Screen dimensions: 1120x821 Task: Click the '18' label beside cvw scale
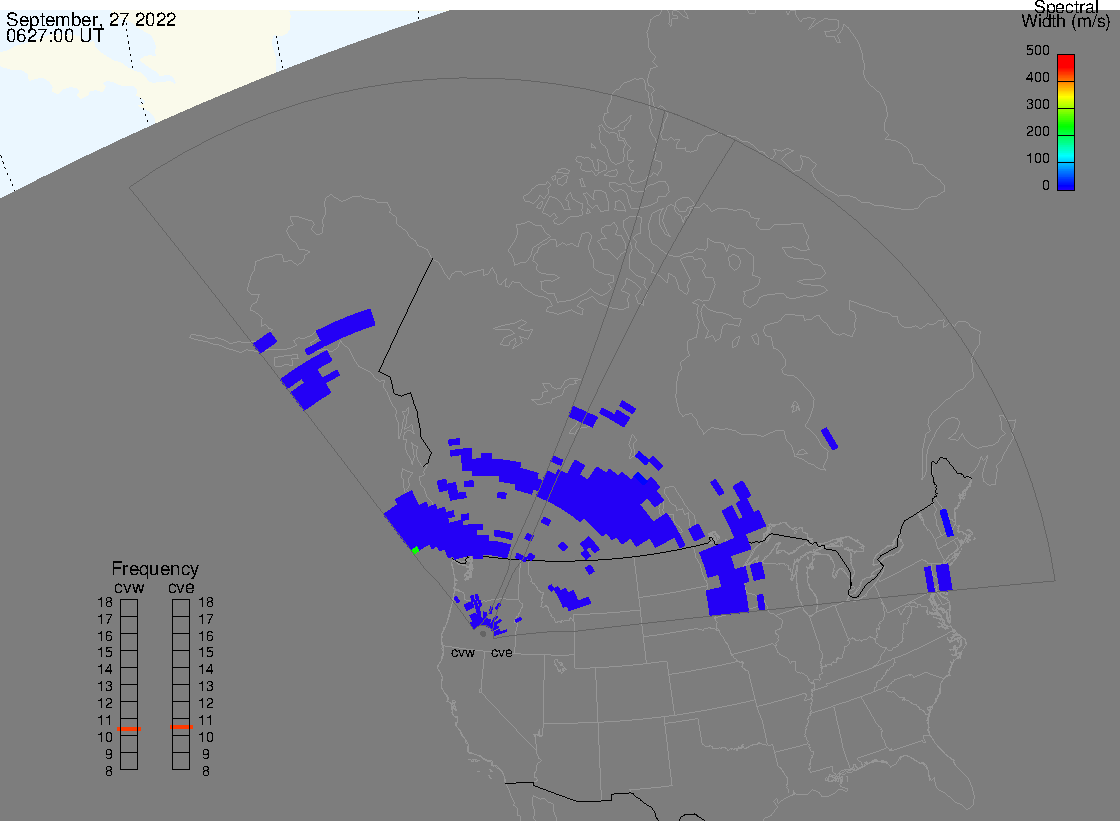pos(105,602)
